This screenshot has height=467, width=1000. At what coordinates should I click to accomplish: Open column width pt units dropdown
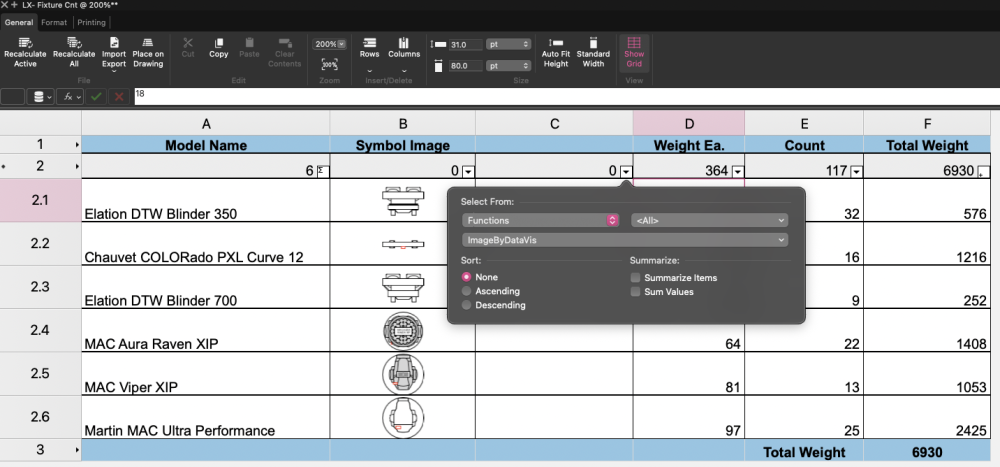pyautogui.click(x=508, y=66)
